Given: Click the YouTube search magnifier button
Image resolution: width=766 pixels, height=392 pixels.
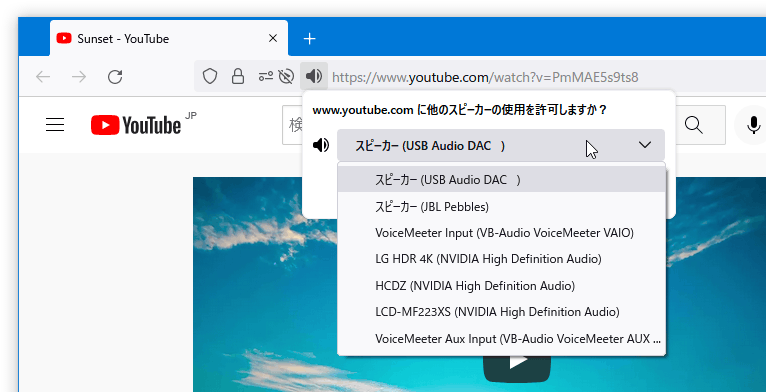Looking at the screenshot, I should tap(693, 125).
